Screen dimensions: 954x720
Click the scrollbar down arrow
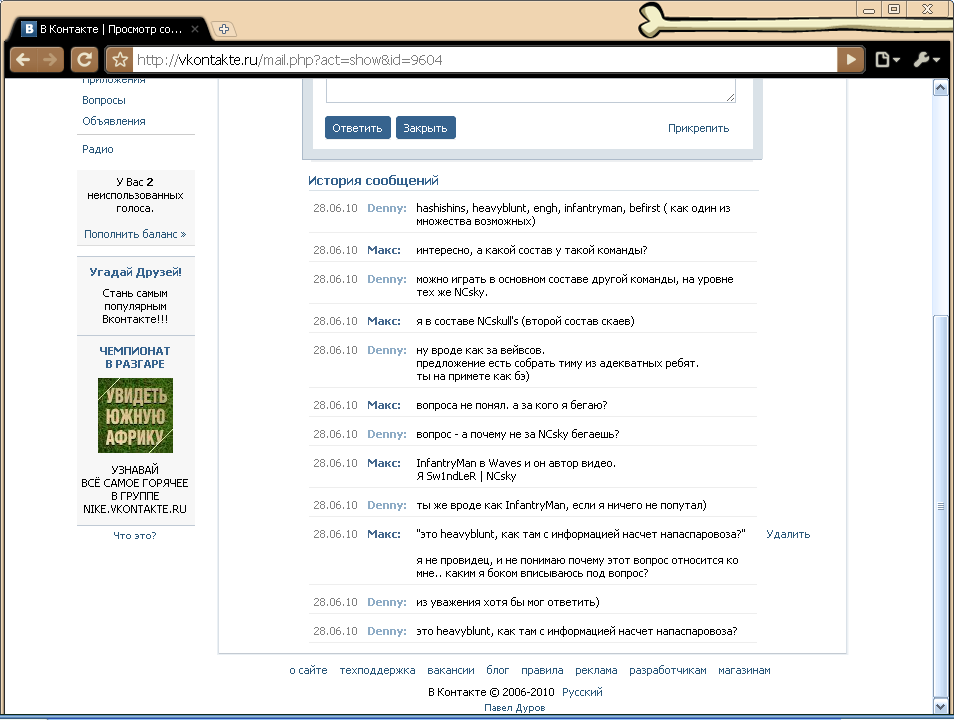tap(940, 706)
